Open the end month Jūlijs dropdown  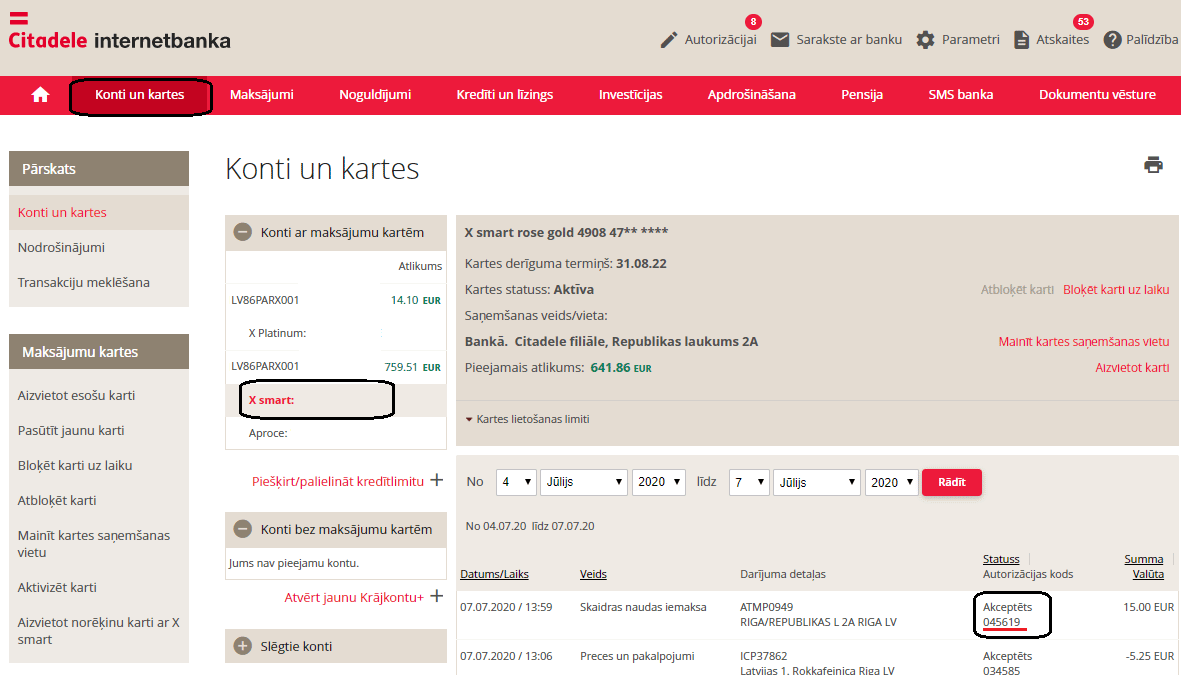coord(816,482)
